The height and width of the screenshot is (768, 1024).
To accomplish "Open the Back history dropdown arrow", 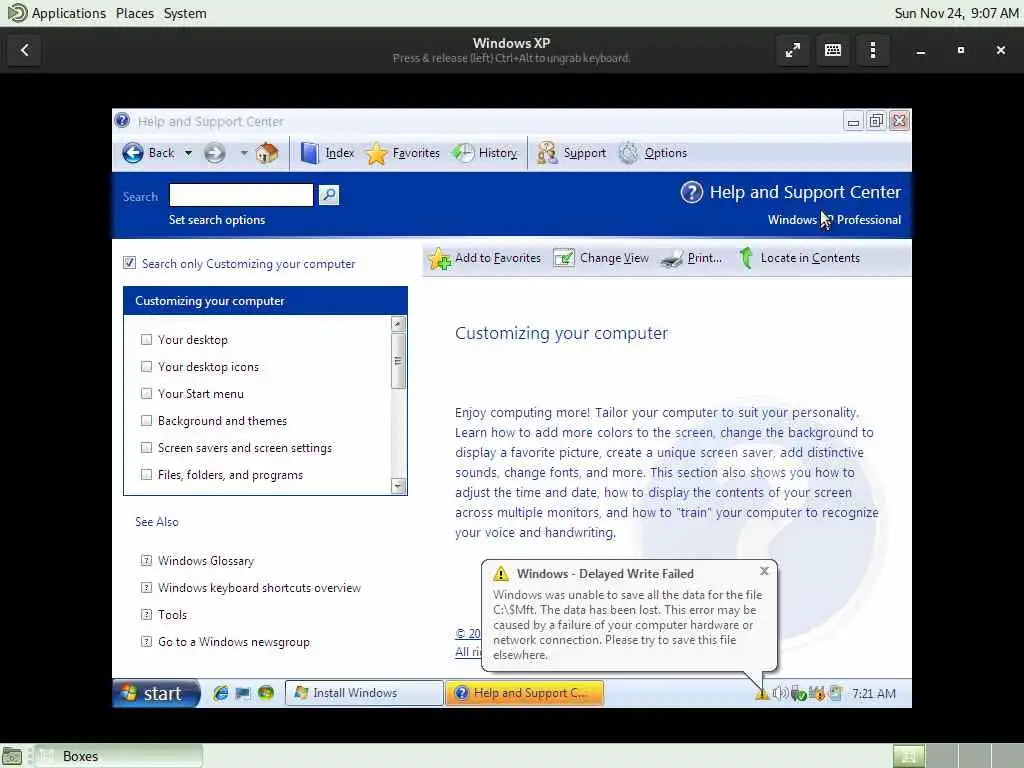I will 188,153.
